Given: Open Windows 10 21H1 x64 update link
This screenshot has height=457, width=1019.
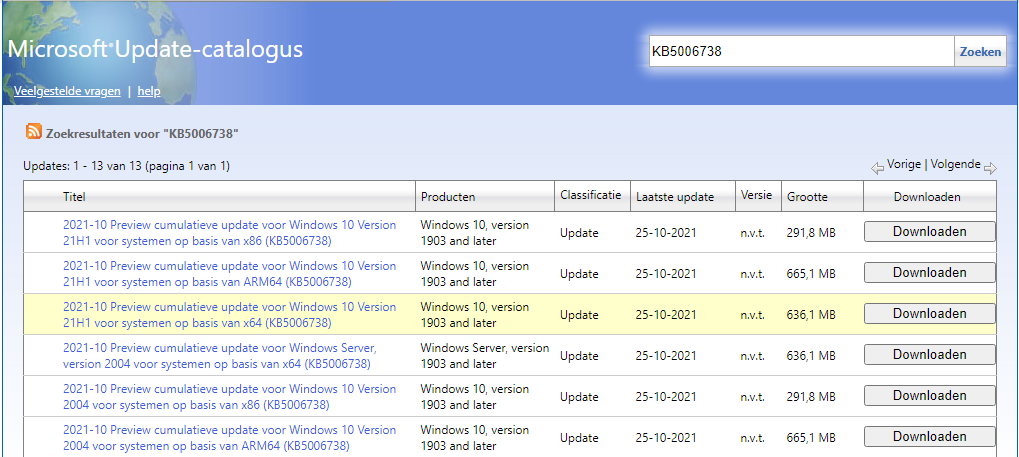Looking at the screenshot, I should pyautogui.click(x=229, y=315).
